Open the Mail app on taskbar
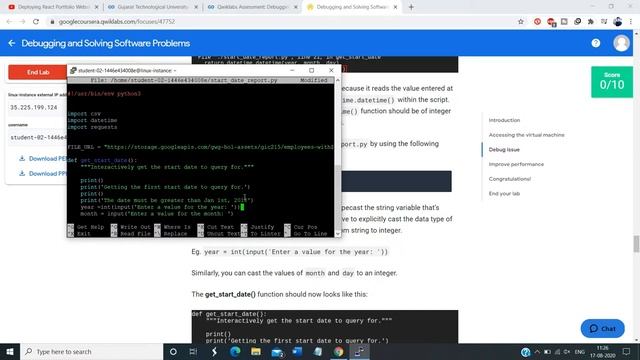Screen dimensions: 640x360 pos(277,351)
